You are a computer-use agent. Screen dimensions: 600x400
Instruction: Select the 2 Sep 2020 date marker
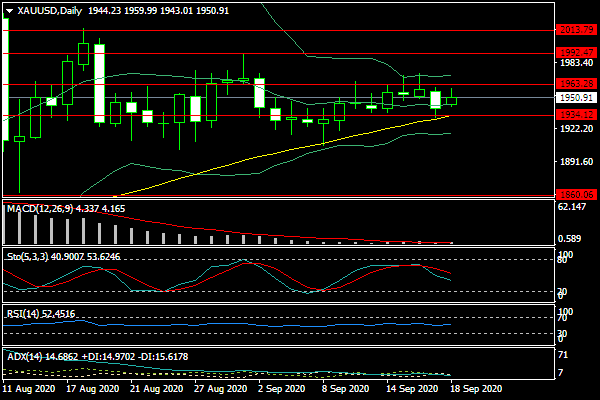click(x=280, y=388)
